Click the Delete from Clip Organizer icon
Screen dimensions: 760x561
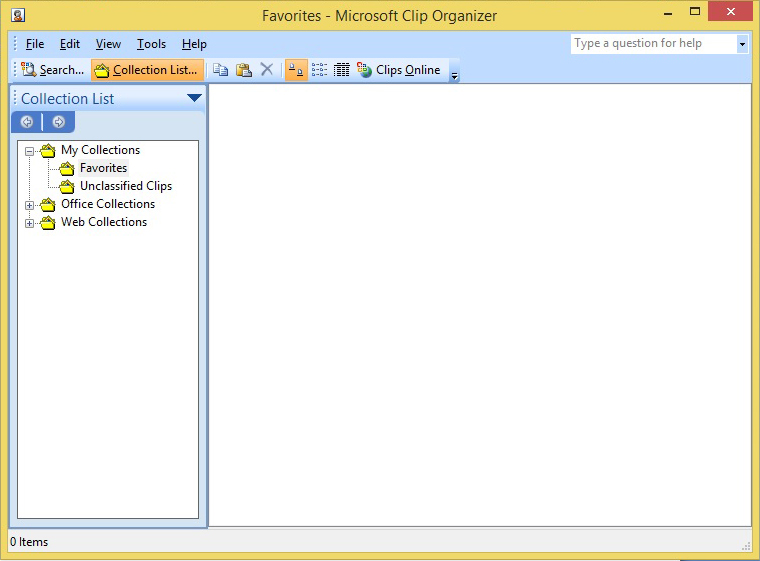tap(267, 70)
